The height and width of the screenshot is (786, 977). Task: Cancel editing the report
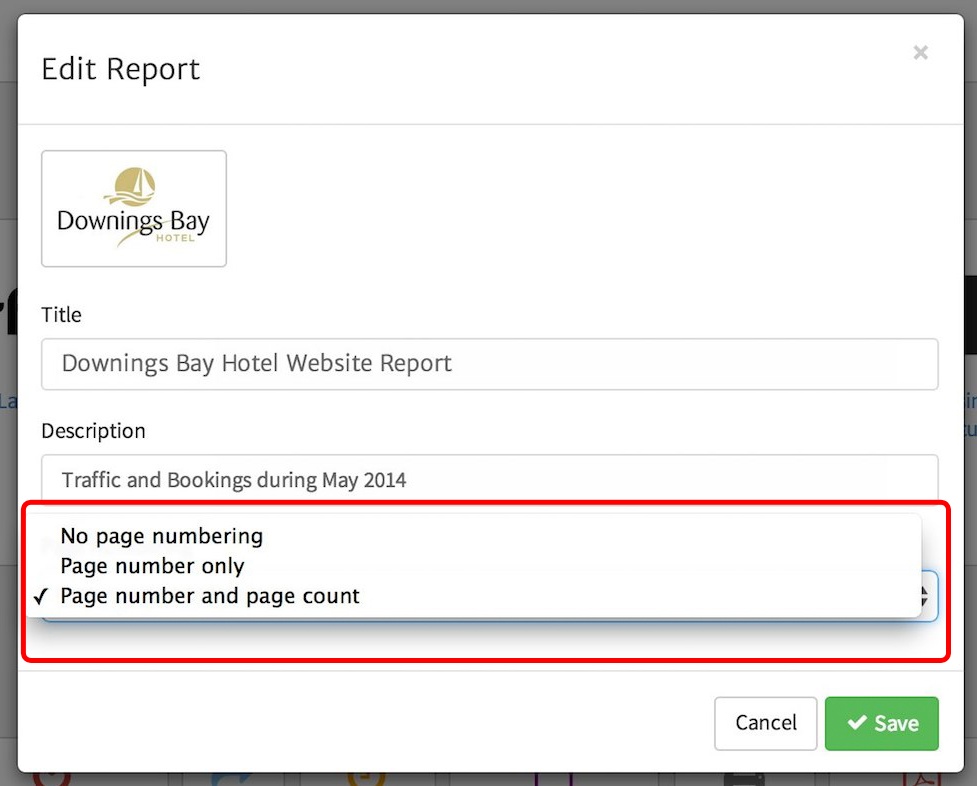click(x=765, y=723)
